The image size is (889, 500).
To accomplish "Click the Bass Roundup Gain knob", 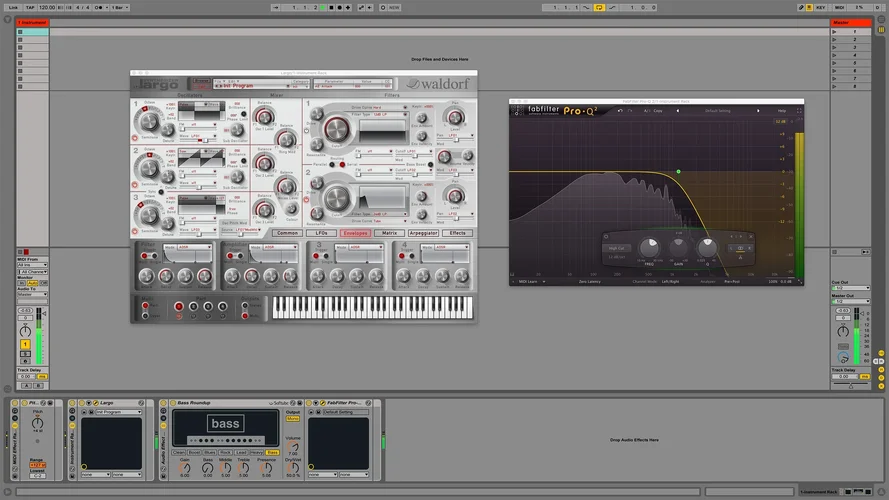I will point(185,468).
